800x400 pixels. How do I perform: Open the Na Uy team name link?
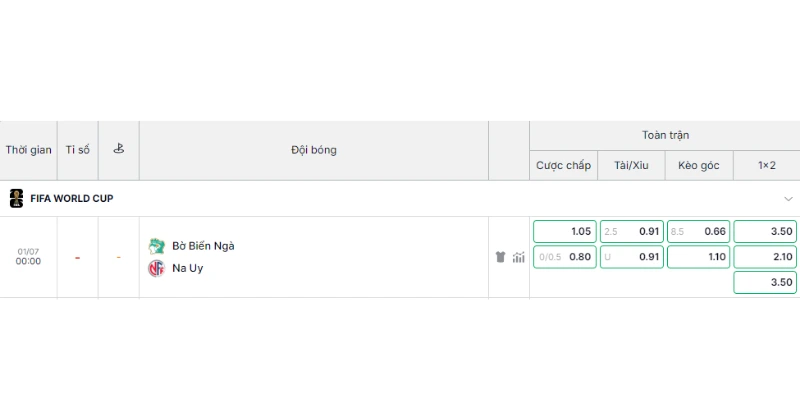click(x=188, y=268)
